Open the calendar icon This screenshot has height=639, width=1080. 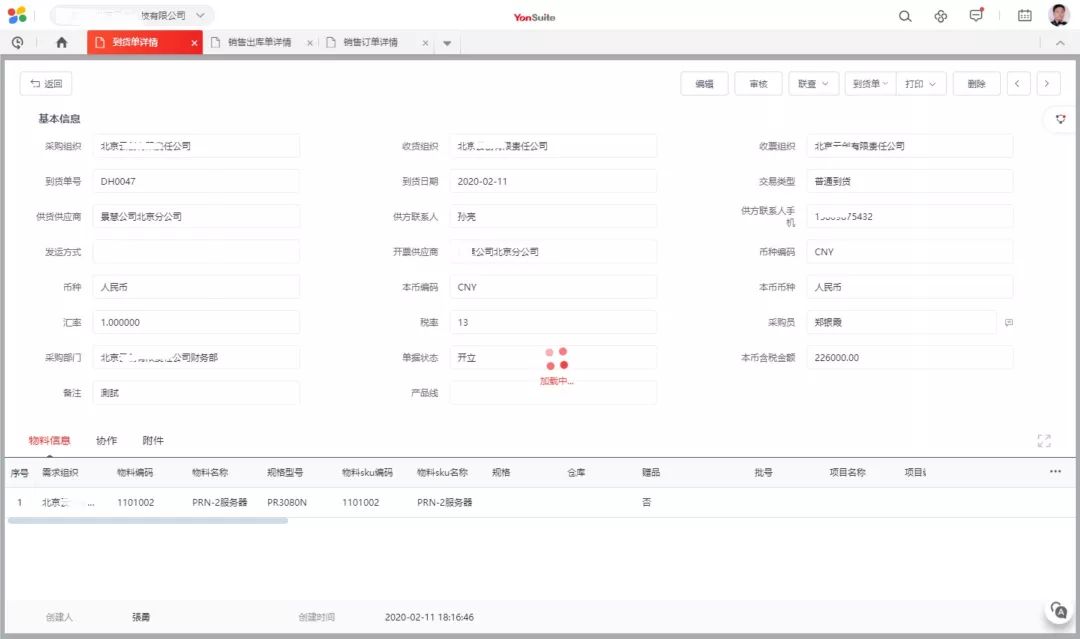(1025, 16)
